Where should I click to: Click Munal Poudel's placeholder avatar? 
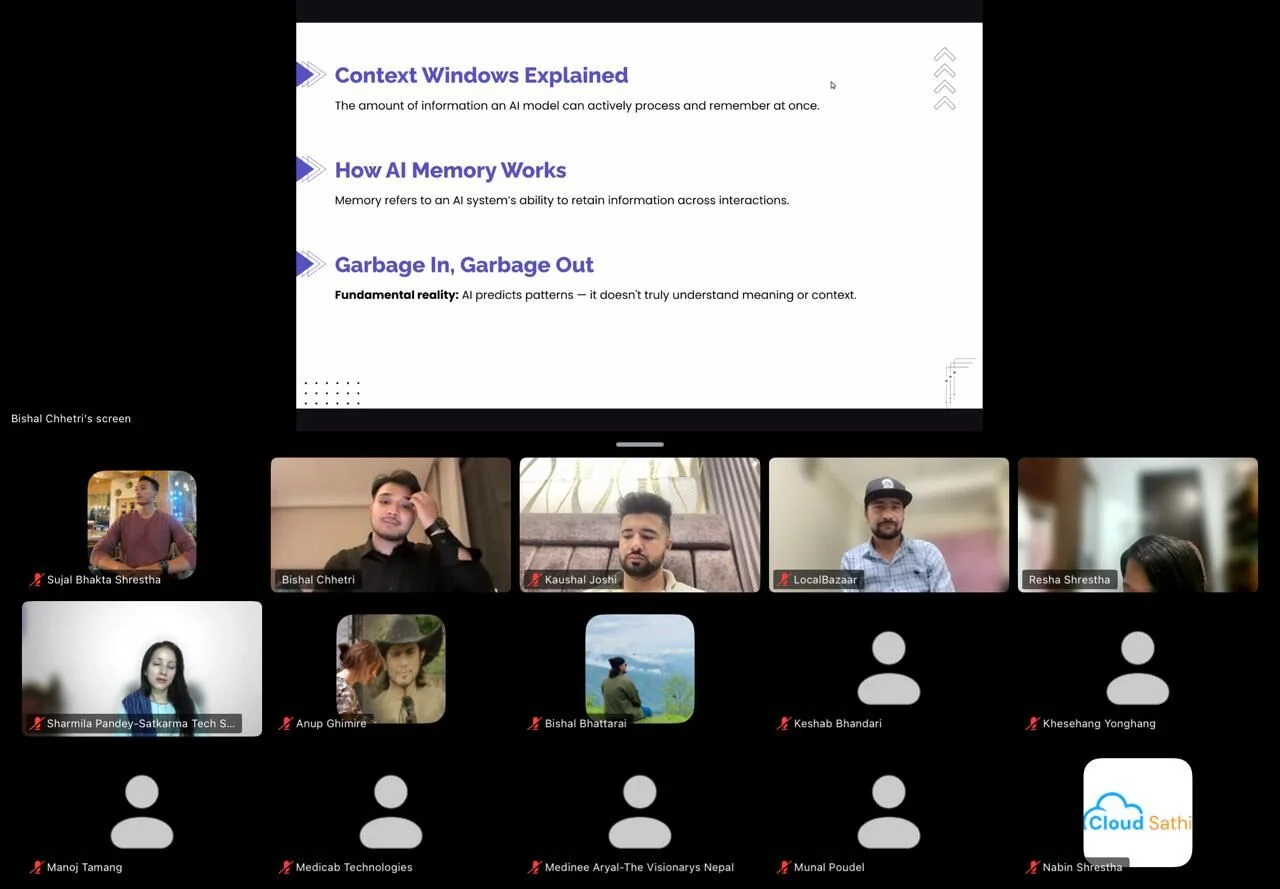(889, 812)
